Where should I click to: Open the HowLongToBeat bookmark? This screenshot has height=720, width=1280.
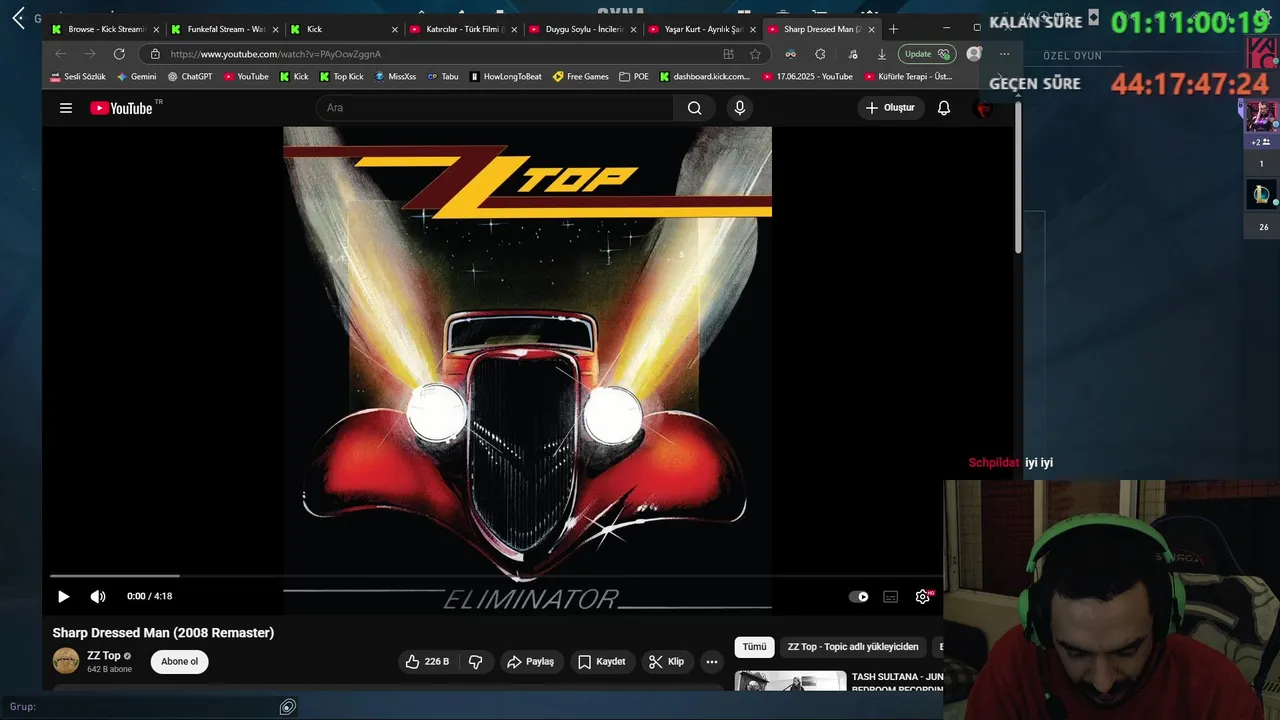tap(506, 76)
